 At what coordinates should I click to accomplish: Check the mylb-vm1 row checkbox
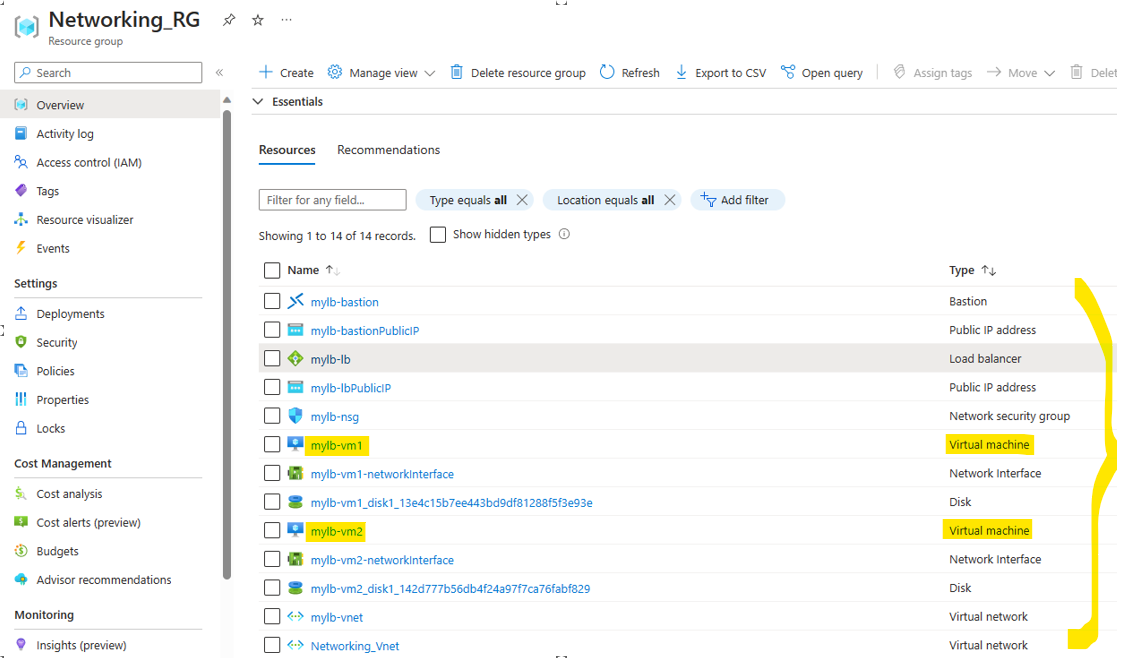[x=271, y=445]
